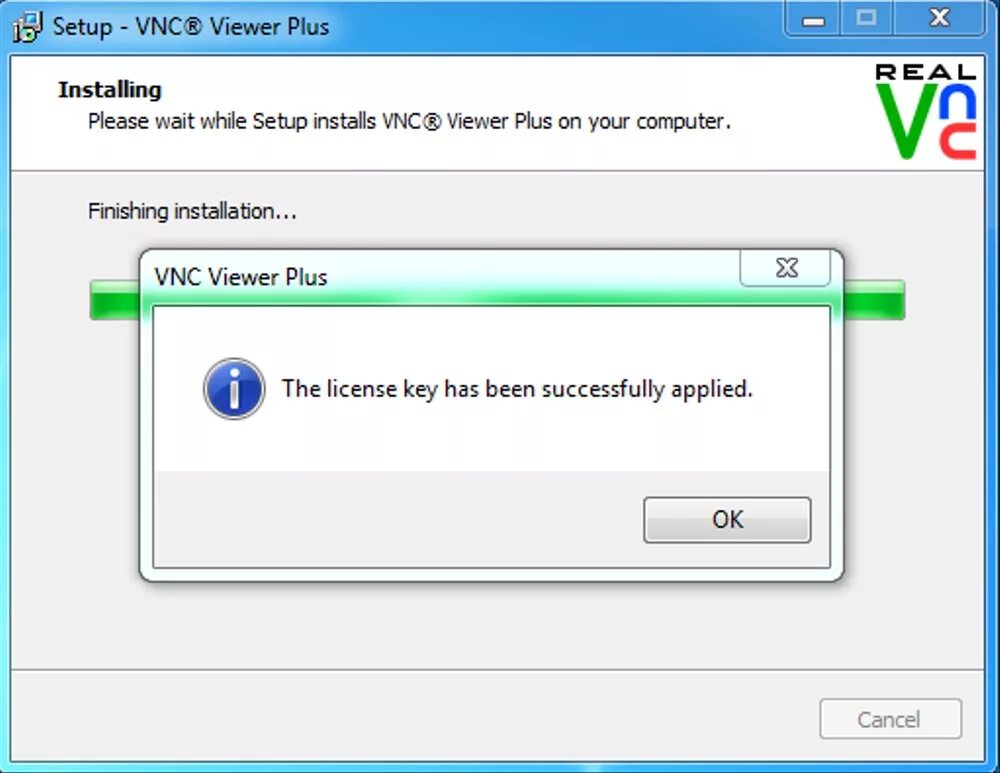1000x773 pixels.
Task: Click the 'VNC Viewer Plus' dialog title
Action: tap(240, 277)
